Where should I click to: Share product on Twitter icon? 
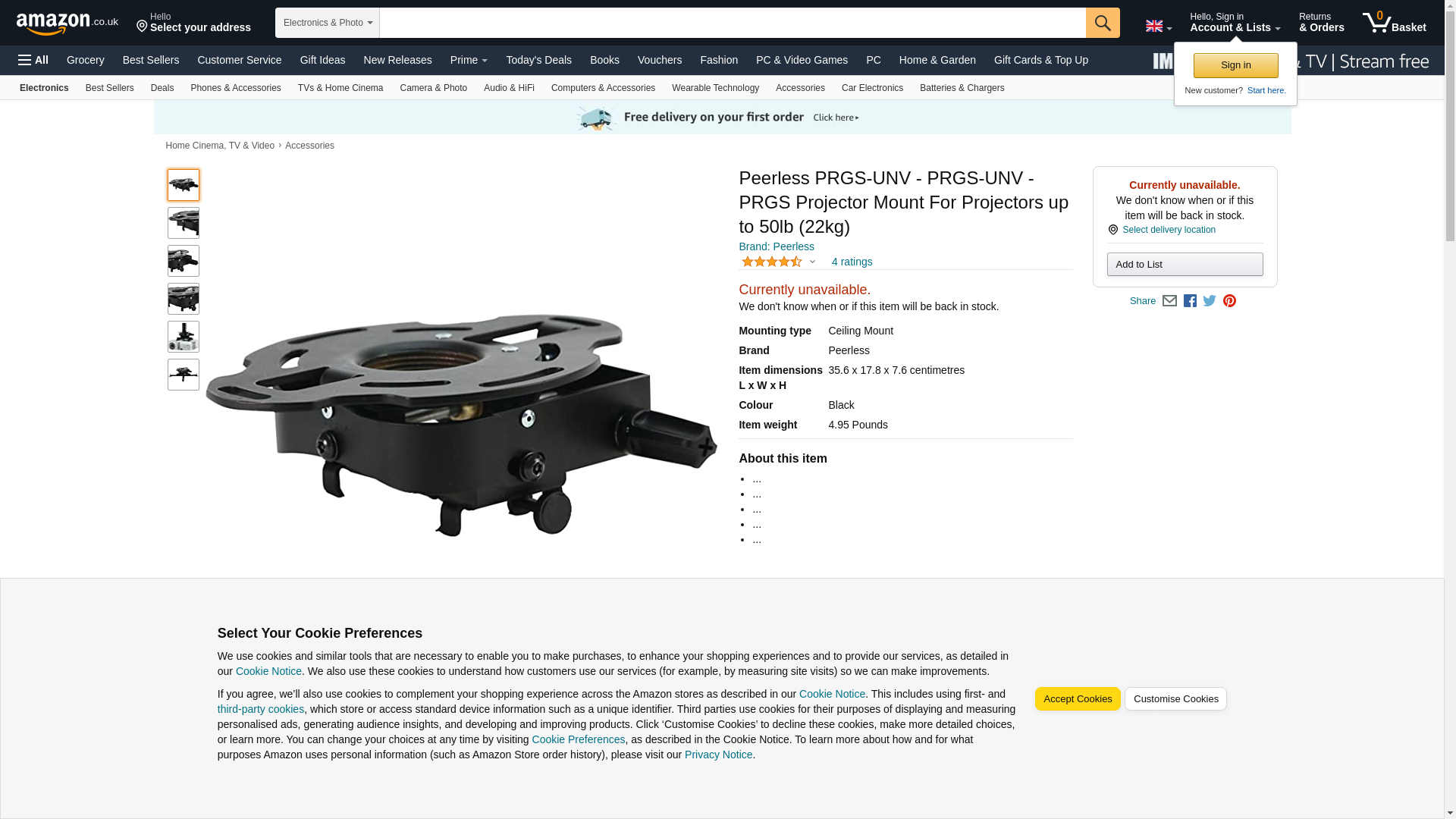coord(1210,301)
